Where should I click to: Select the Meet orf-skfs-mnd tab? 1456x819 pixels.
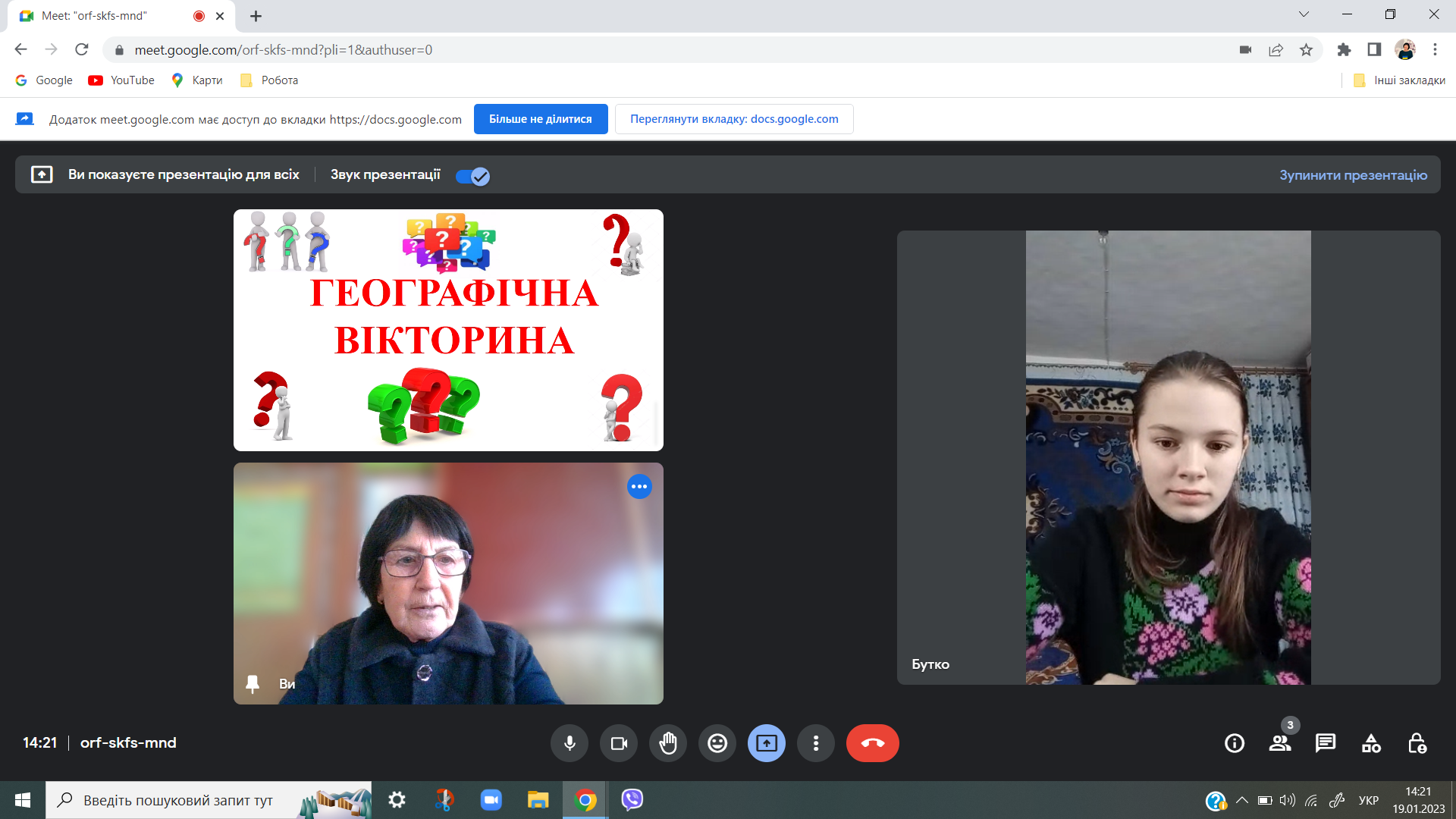coord(106,16)
